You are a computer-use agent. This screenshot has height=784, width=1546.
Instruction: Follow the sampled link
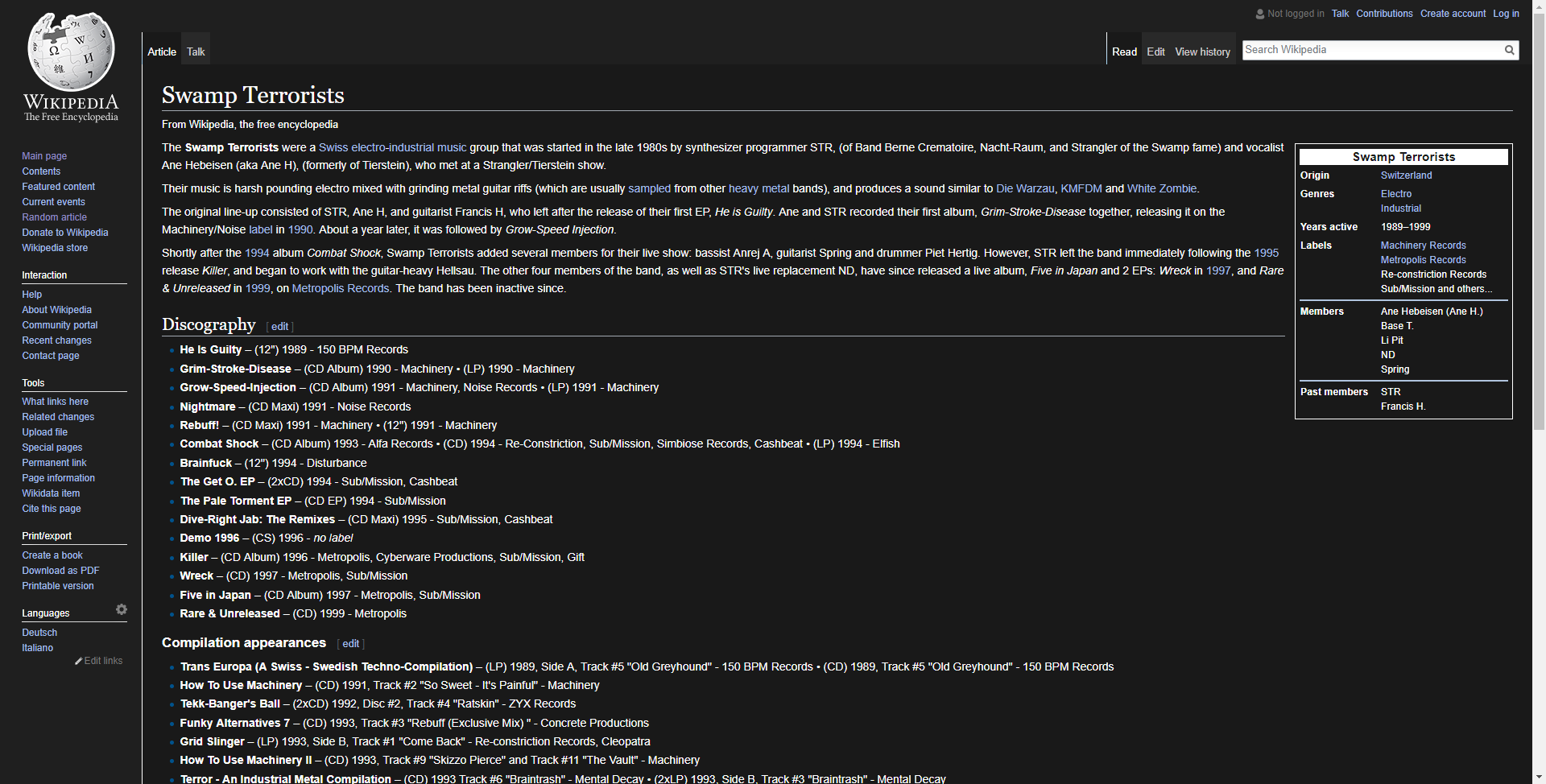point(649,188)
